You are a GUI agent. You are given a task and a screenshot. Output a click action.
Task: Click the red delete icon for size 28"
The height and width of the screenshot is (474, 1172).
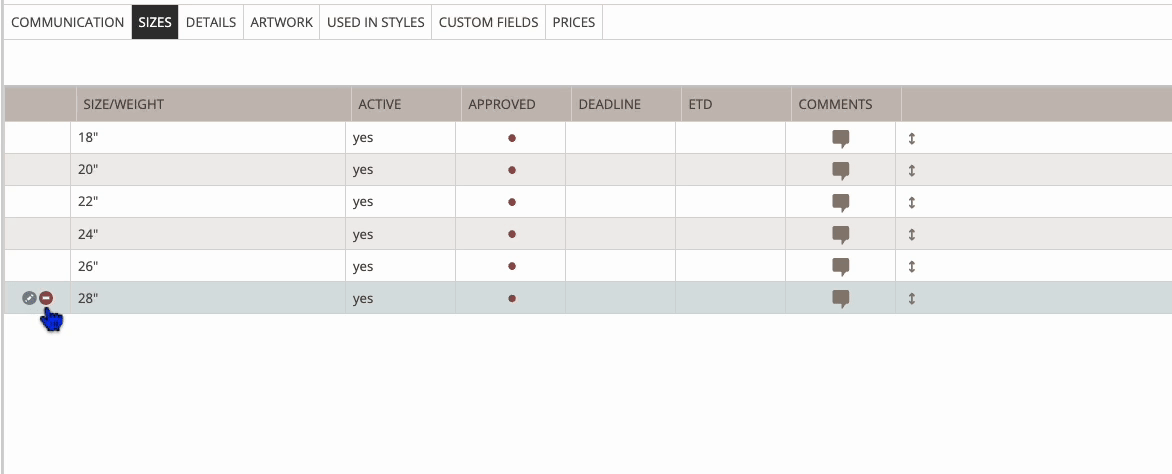coord(46,298)
